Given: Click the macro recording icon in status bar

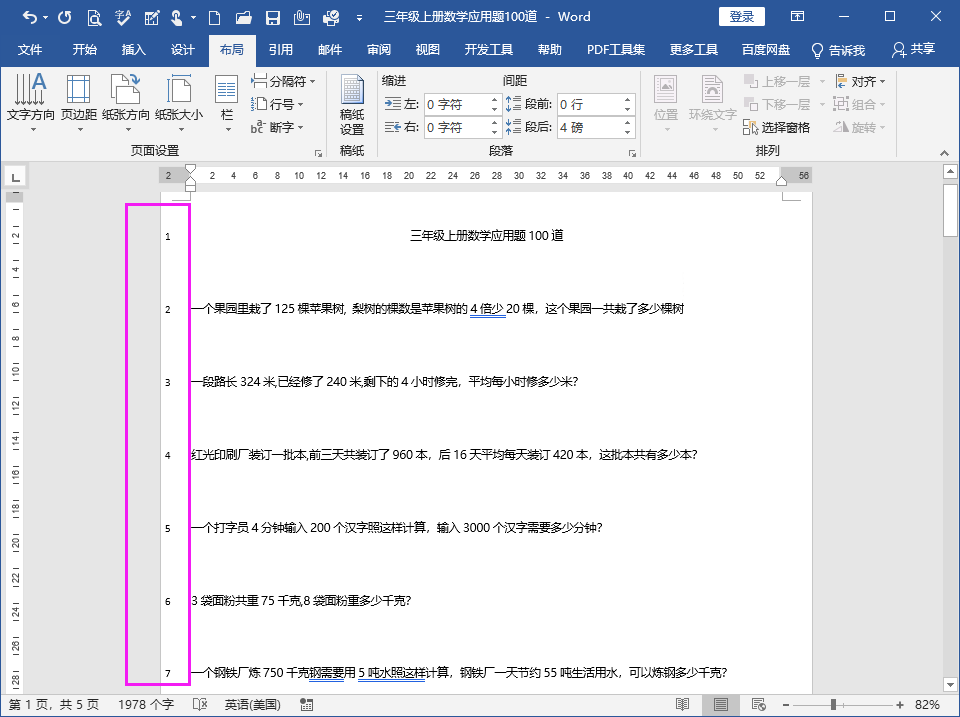Looking at the screenshot, I should [307, 705].
